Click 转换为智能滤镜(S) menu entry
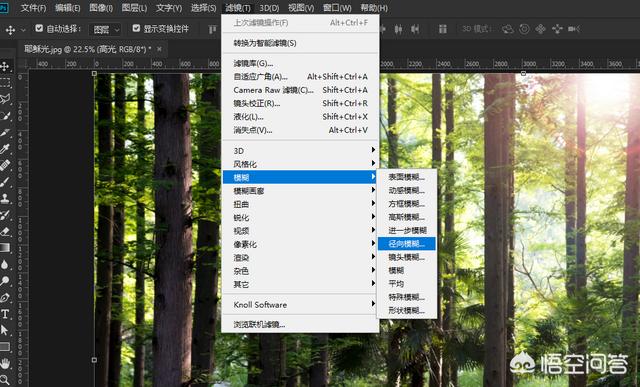 pos(300,43)
